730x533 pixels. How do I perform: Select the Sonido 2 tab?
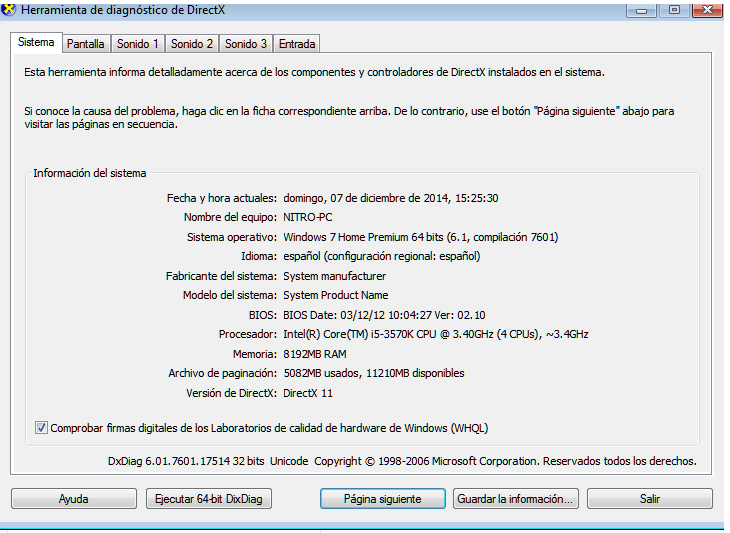click(x=191, y=44)
